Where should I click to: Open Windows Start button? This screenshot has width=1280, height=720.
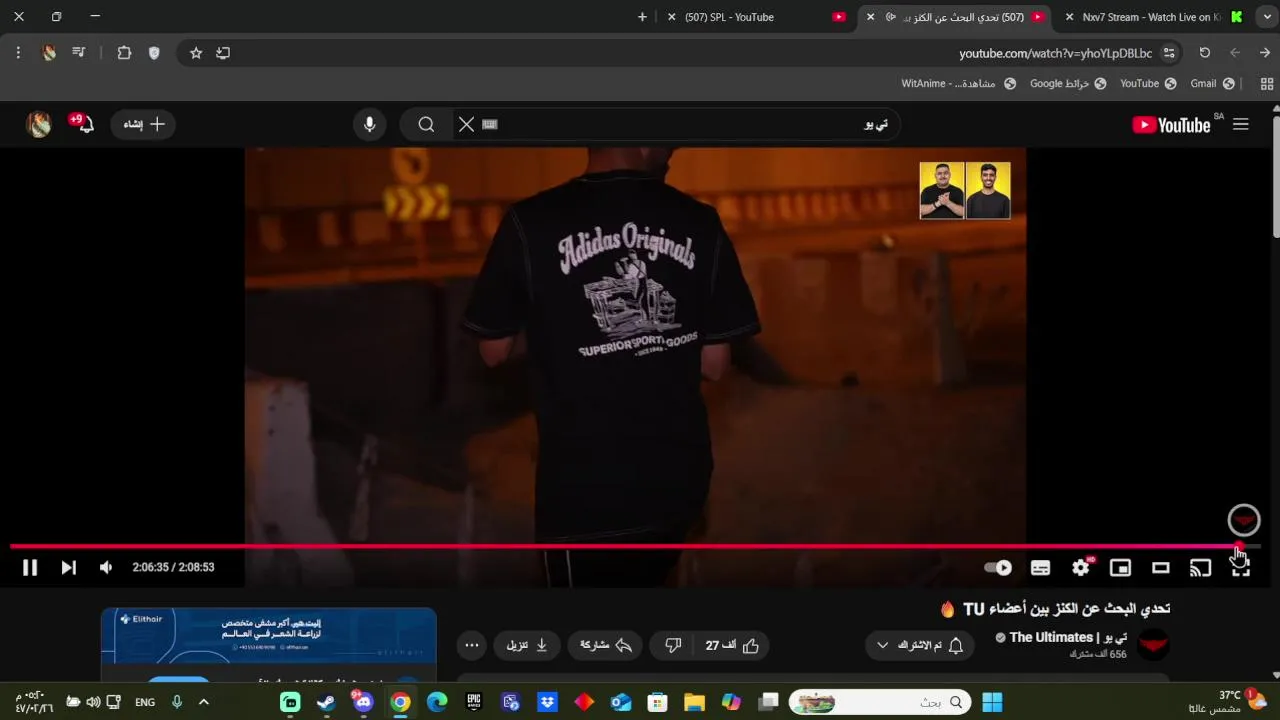(992, 702)
